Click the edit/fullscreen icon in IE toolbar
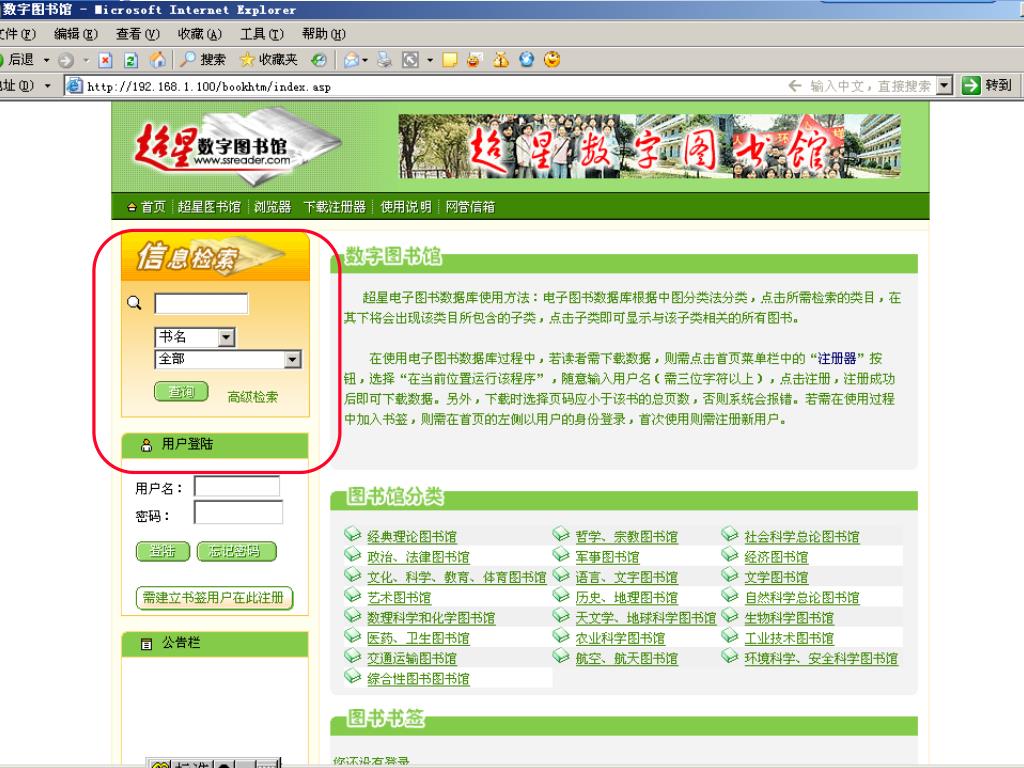Image resolution: width=1024 pixels, height=768 pixels. (410, 60)
